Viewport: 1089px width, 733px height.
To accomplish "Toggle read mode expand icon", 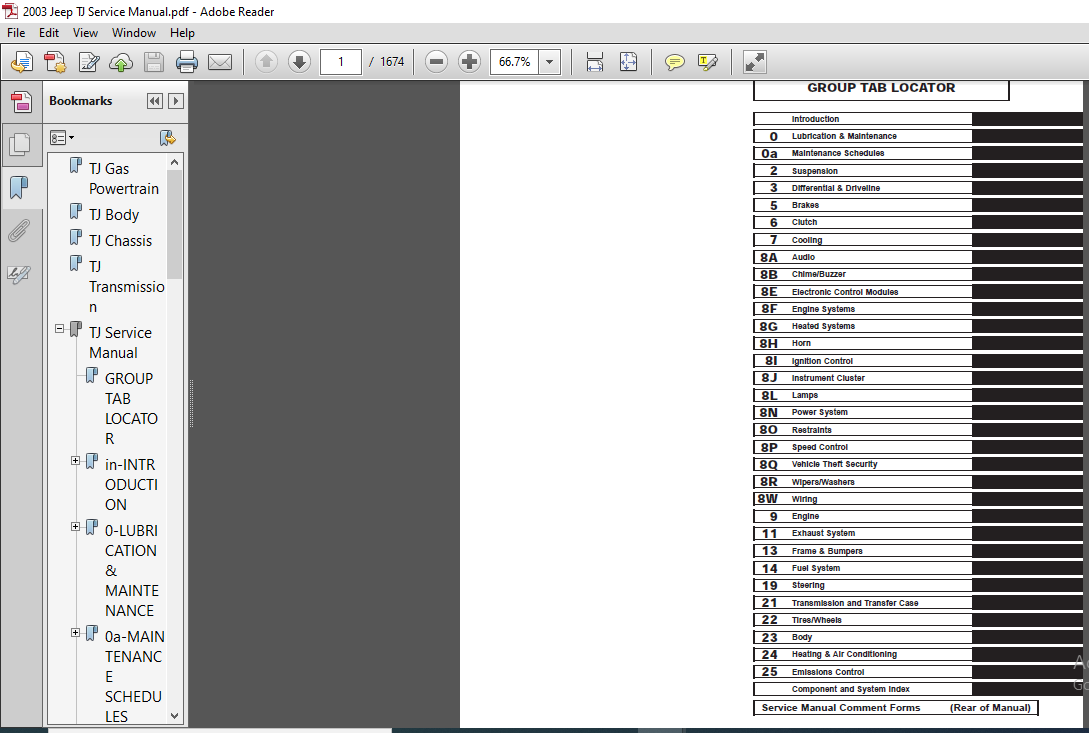I will tap(754, 62).
